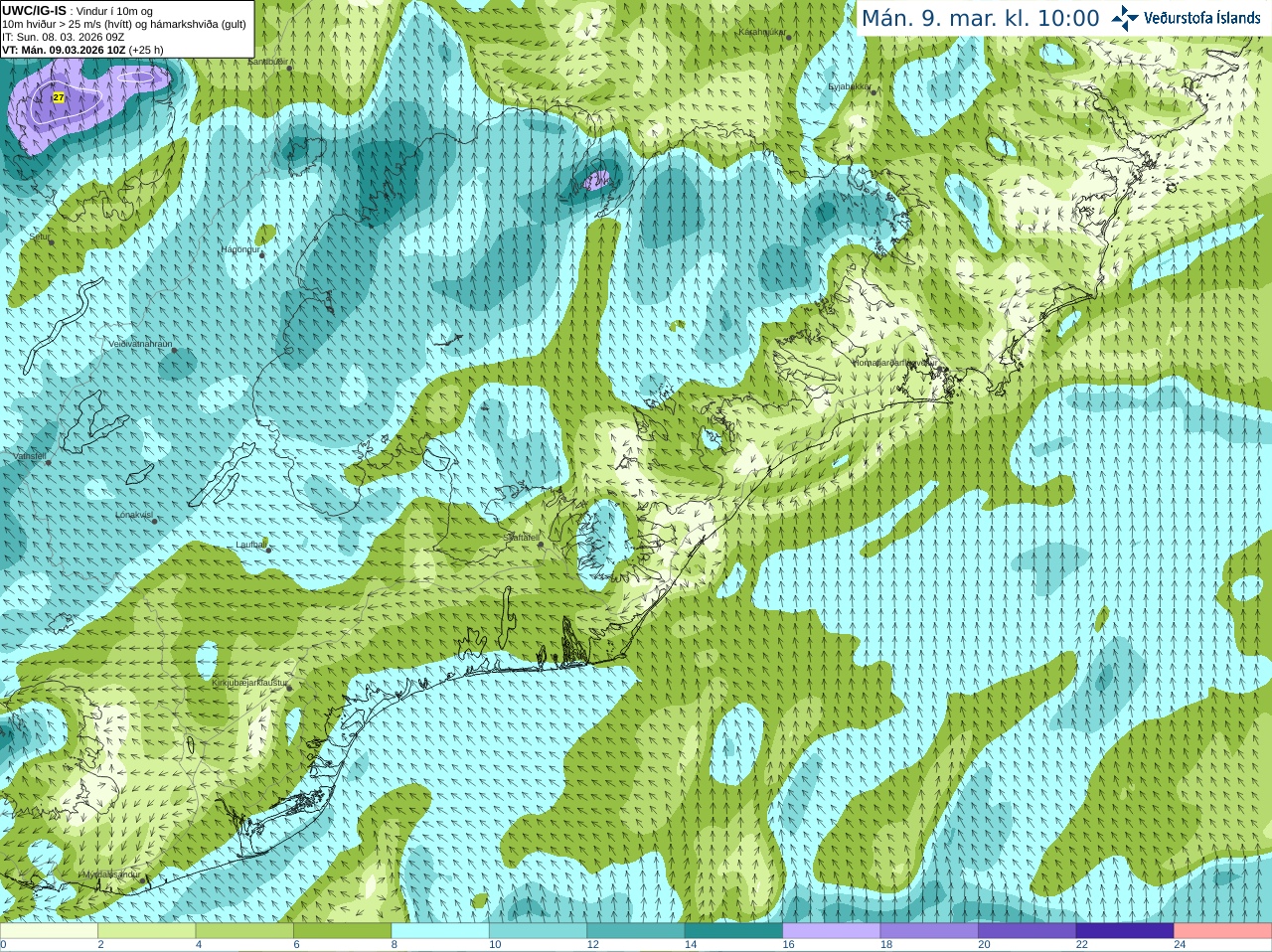Click the legend scale value 4
1272x952 pixels.
tap(199, 945)
